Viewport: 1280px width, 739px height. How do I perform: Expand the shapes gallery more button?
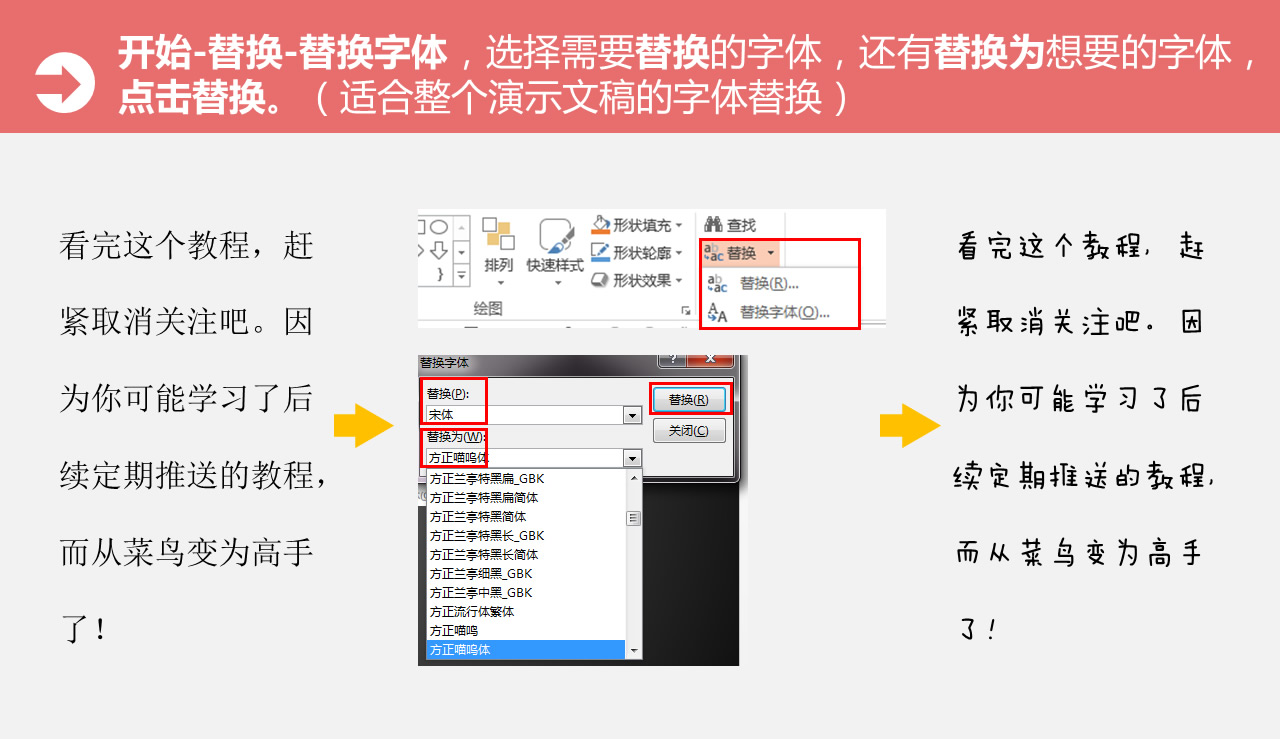(461, 274)
